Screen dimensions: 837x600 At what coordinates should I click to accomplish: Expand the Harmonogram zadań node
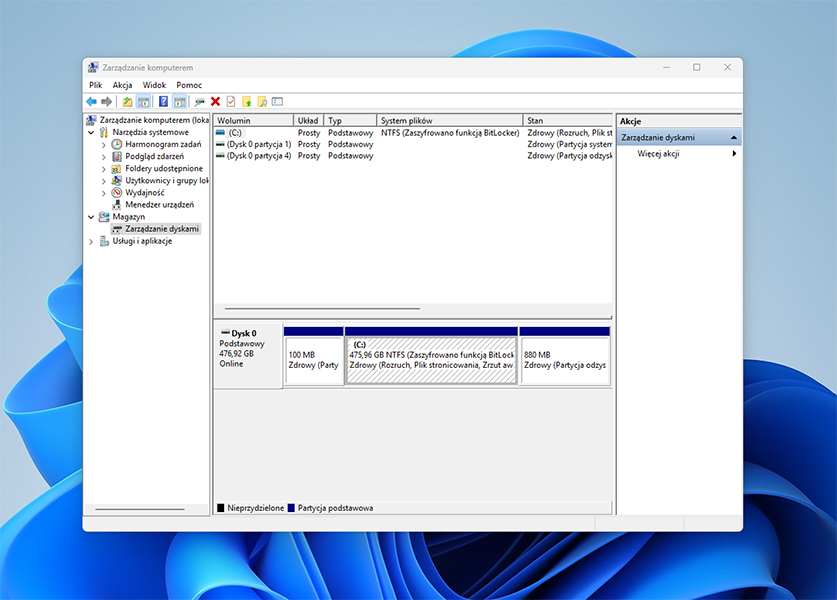pyautogui.click(x=104, y=145)
